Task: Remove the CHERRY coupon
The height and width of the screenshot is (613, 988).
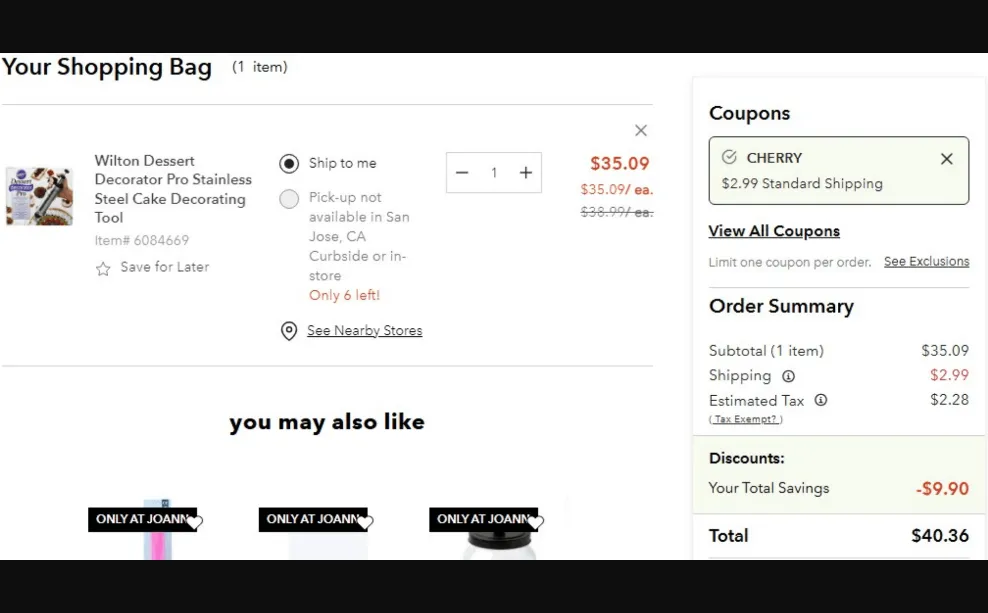Action: point(946,159)
